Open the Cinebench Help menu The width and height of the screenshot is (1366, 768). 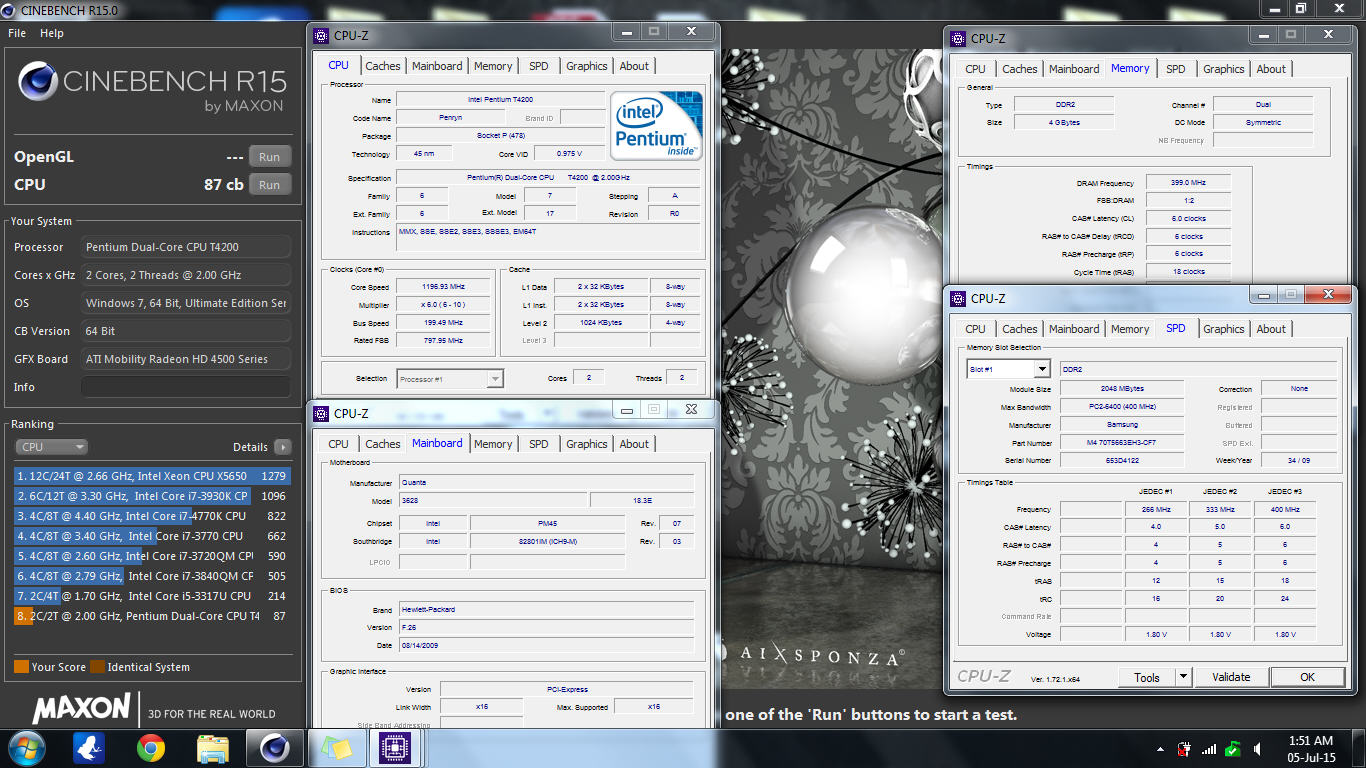click(52, 33)
